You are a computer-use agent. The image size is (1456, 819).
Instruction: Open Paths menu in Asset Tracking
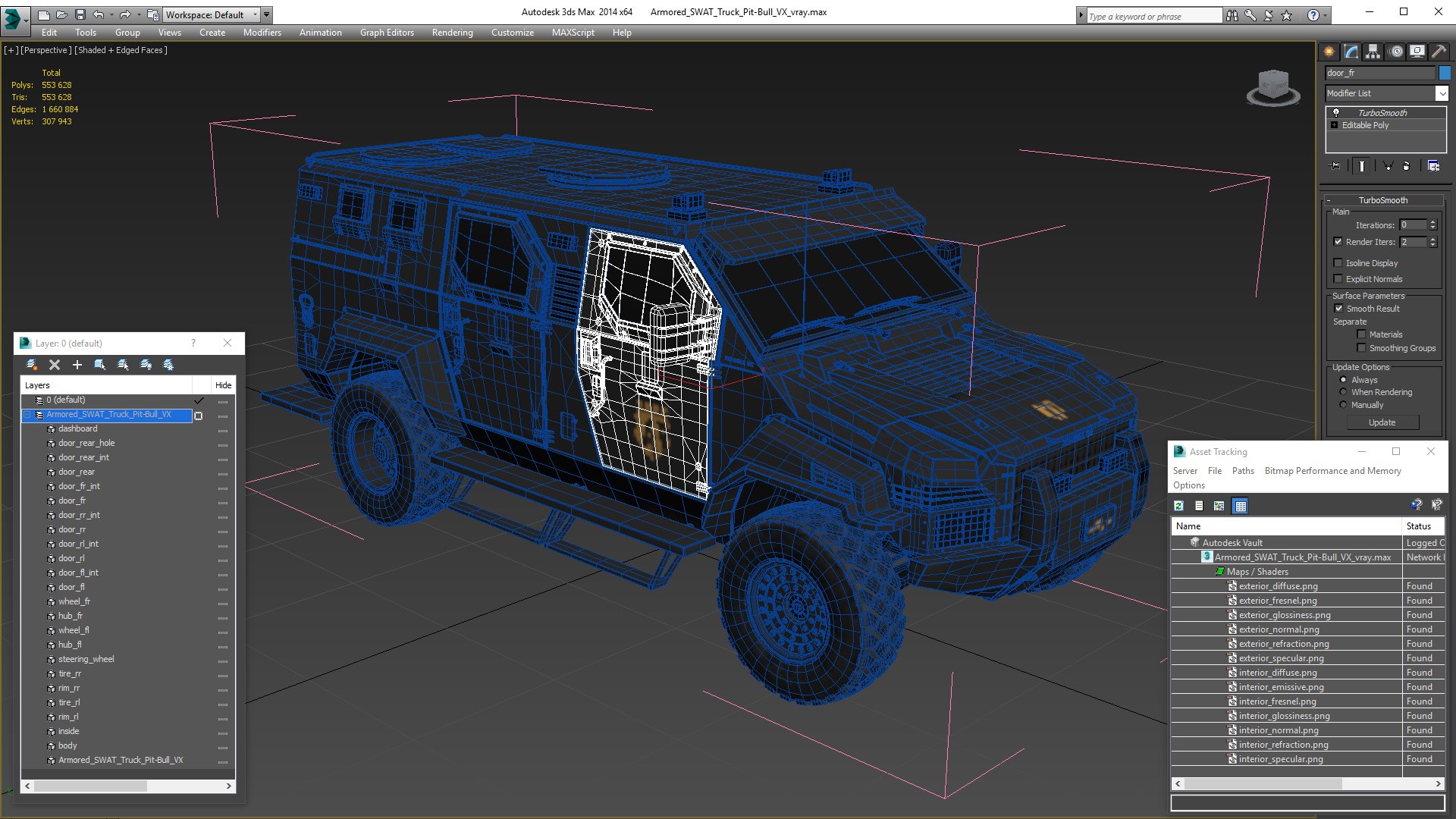pyautogui.click(x=1243, y=471)
